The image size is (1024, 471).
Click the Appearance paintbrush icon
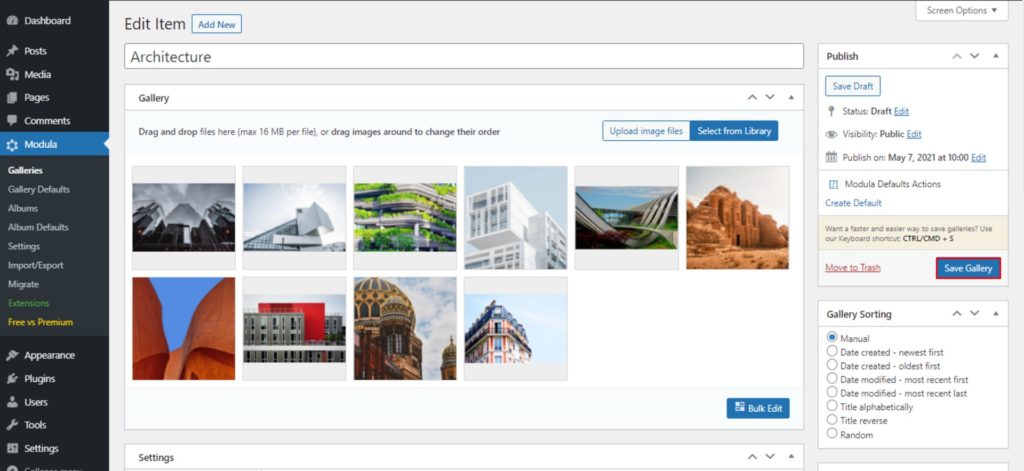tap(12, 355)
